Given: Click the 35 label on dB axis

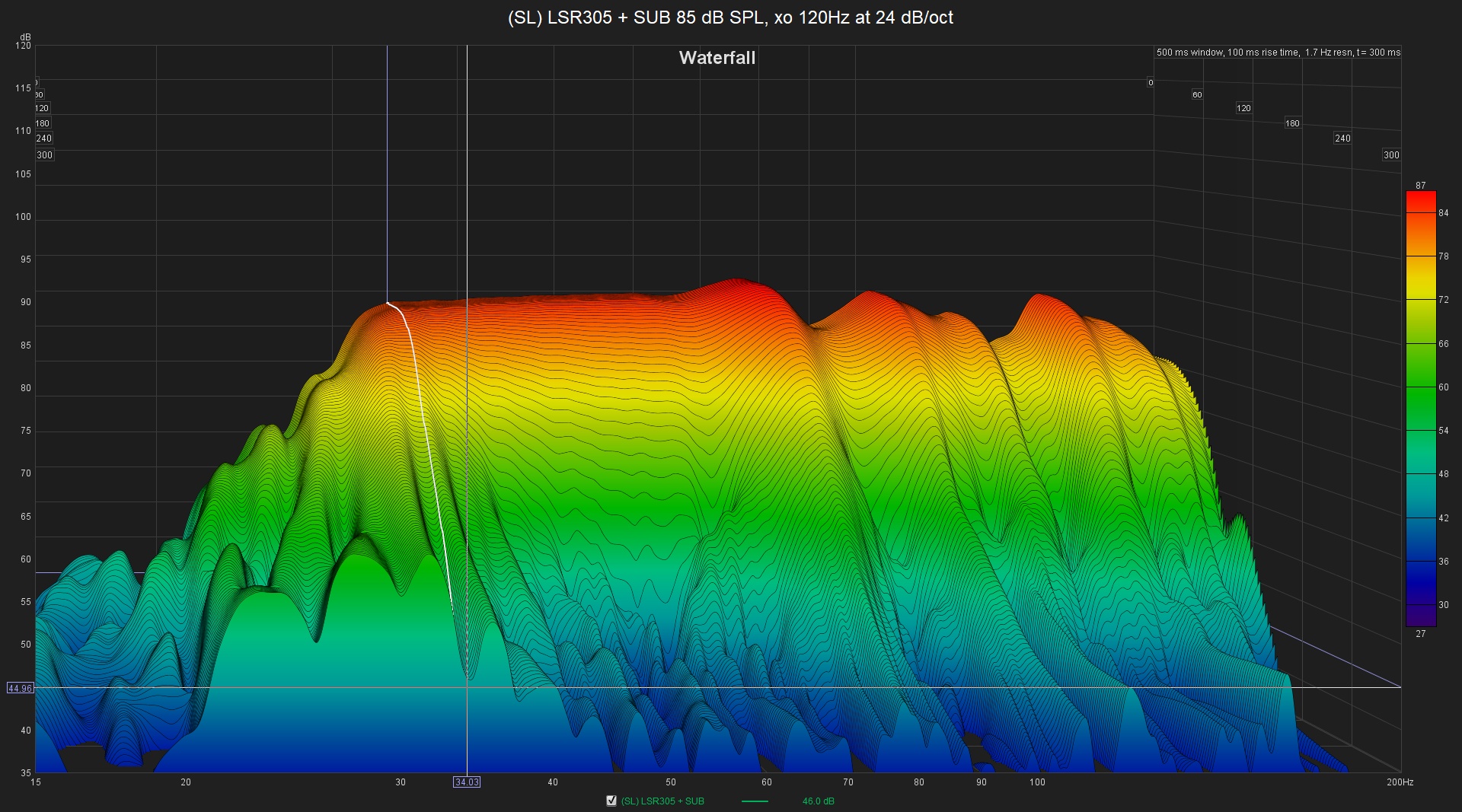Looking at the screenshot, I should tap(26, 773).
